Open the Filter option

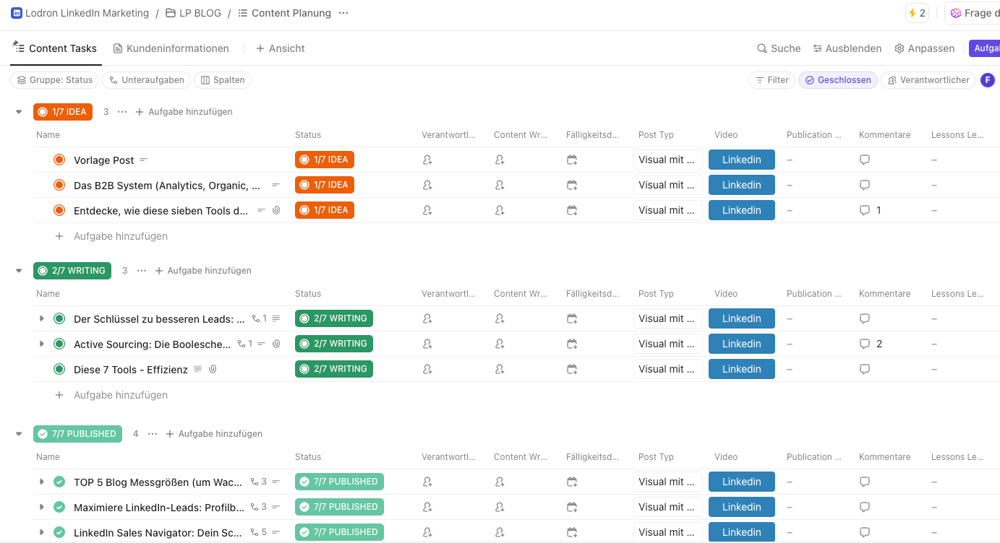(x=772, y=80)
